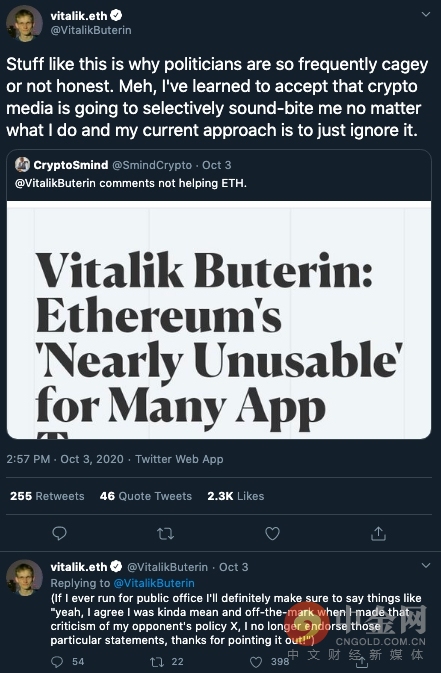The image size is (441, 673).
Task: Like the main tweet with heart icon
Action: 272,534
